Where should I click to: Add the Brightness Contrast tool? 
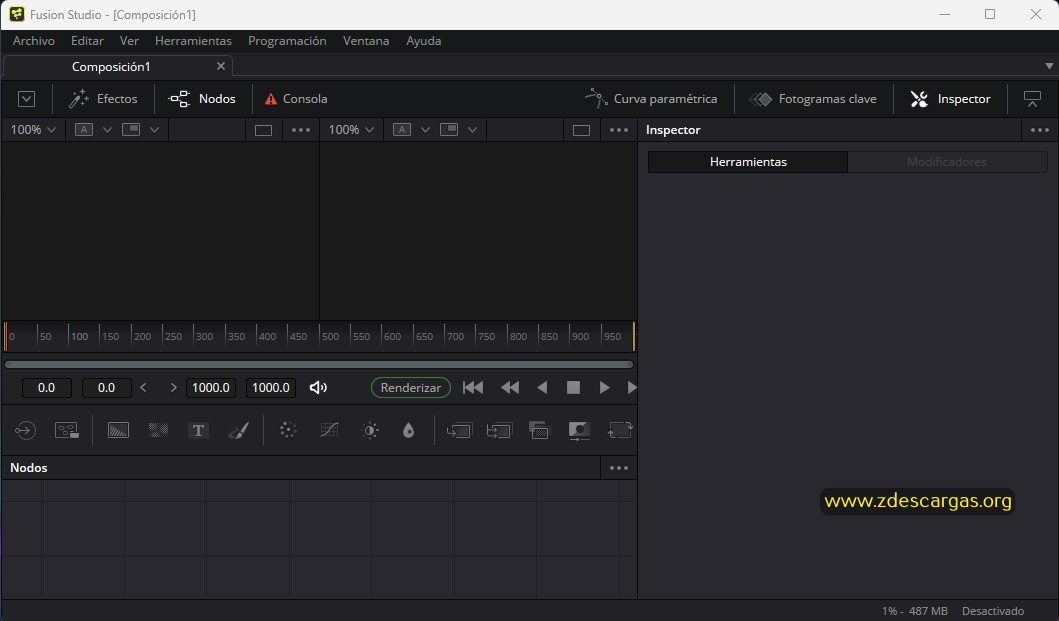(370, 430)
